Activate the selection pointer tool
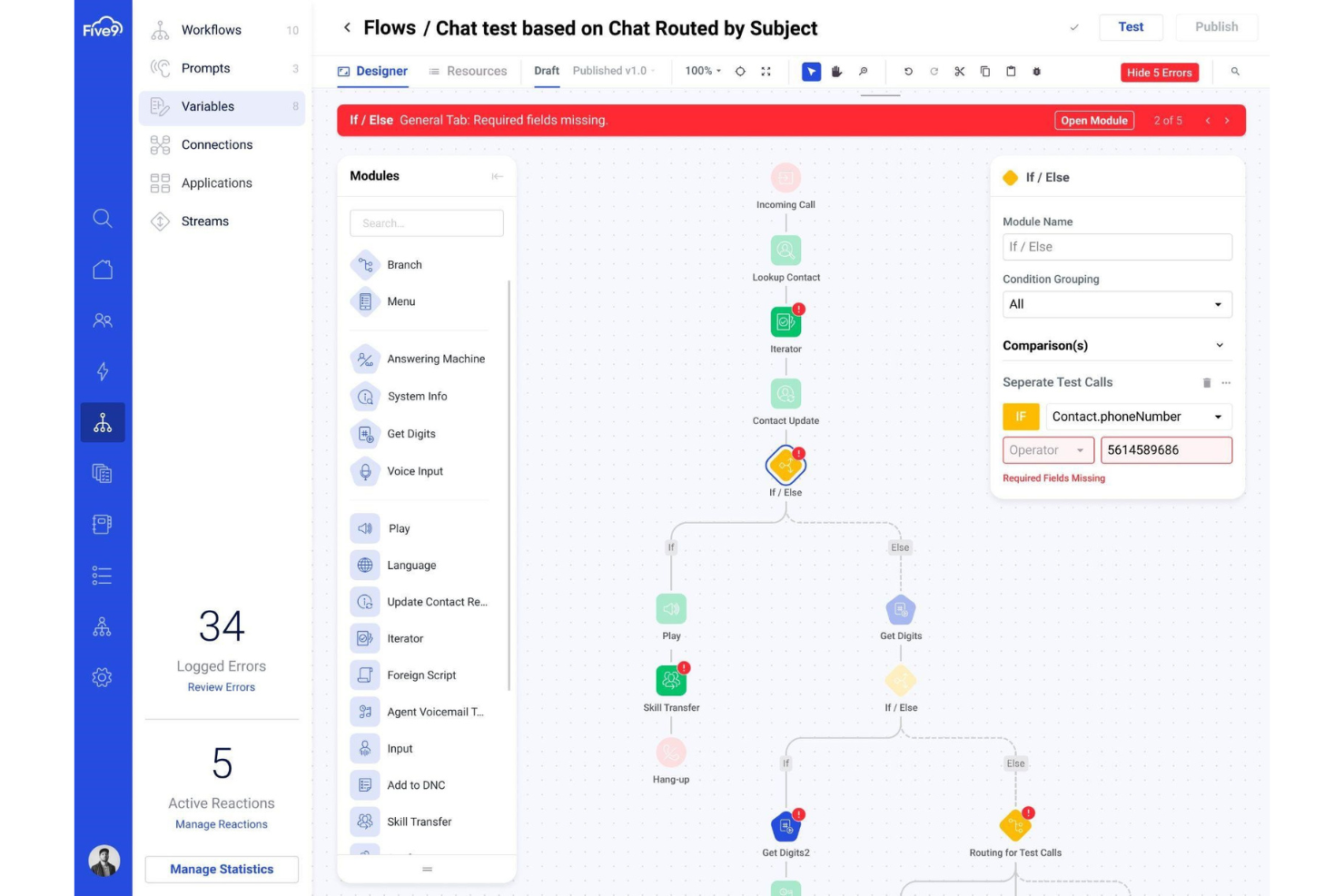The height and width of the screenshot is (896, 1344). [x=811, y=71]
